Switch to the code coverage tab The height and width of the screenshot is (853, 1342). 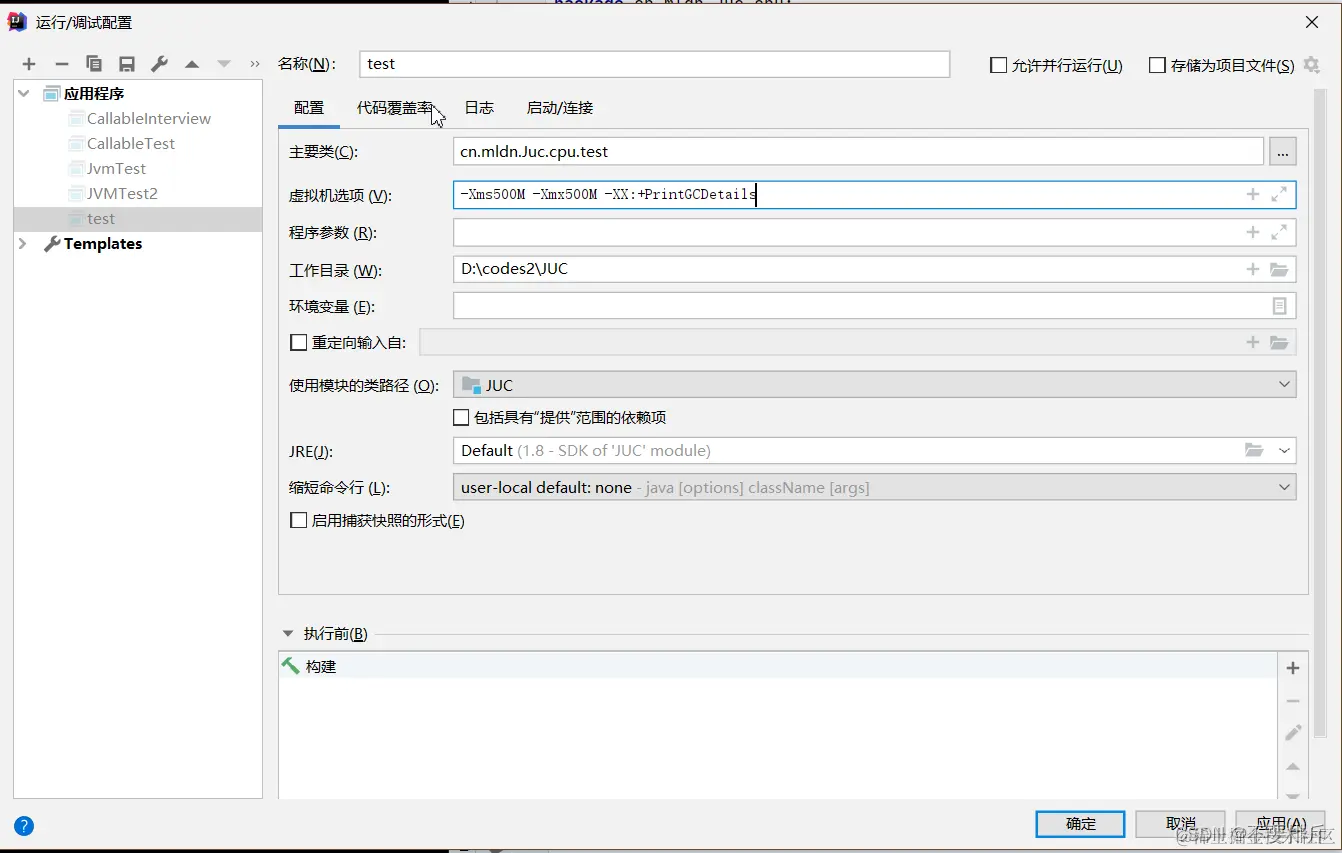pos(395,108)
